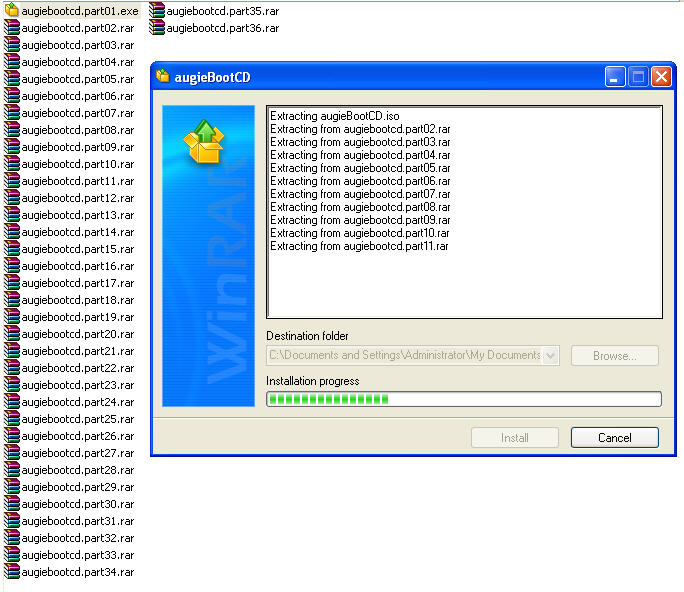Click the augieBootCD title bar icon
684x592 pixels.
pyautogui.click(x=163, y=76)
